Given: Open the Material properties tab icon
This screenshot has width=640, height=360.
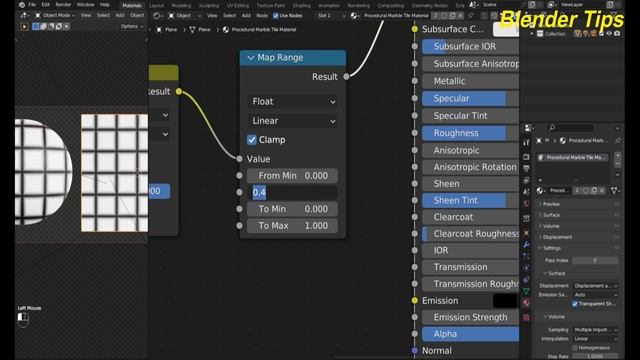Looking at the screenshot, I should point(526,303).
